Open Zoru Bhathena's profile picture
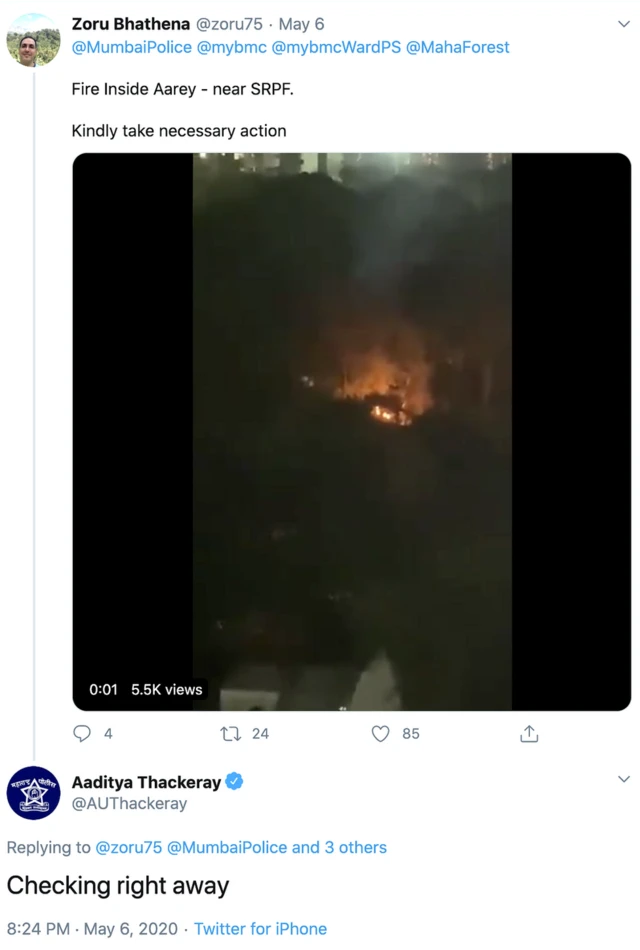The height and width of the screenshot is (950, 640). click(33, 39)
